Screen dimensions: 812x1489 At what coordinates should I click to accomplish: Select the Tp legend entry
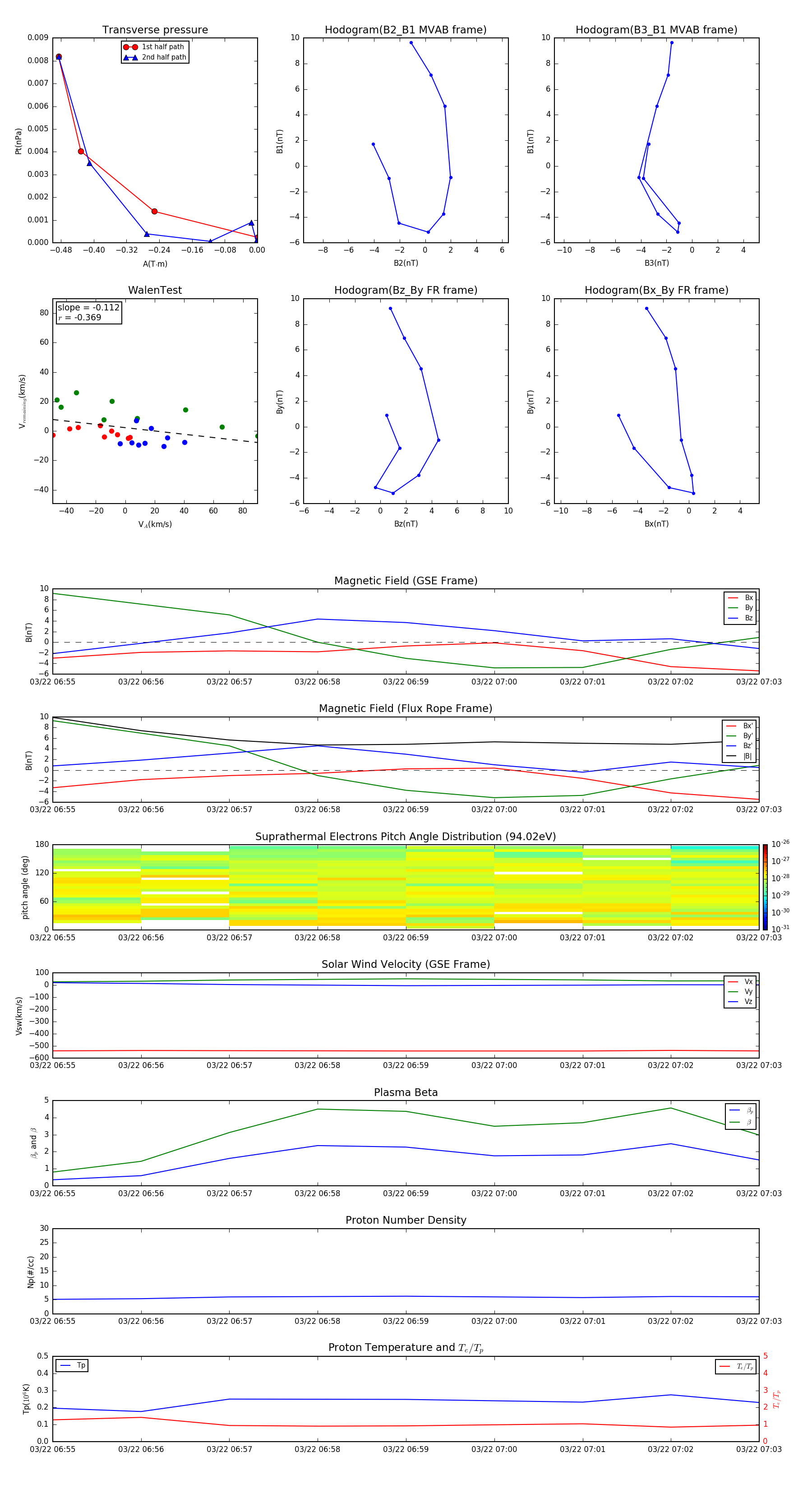[x=73, y=1365]
